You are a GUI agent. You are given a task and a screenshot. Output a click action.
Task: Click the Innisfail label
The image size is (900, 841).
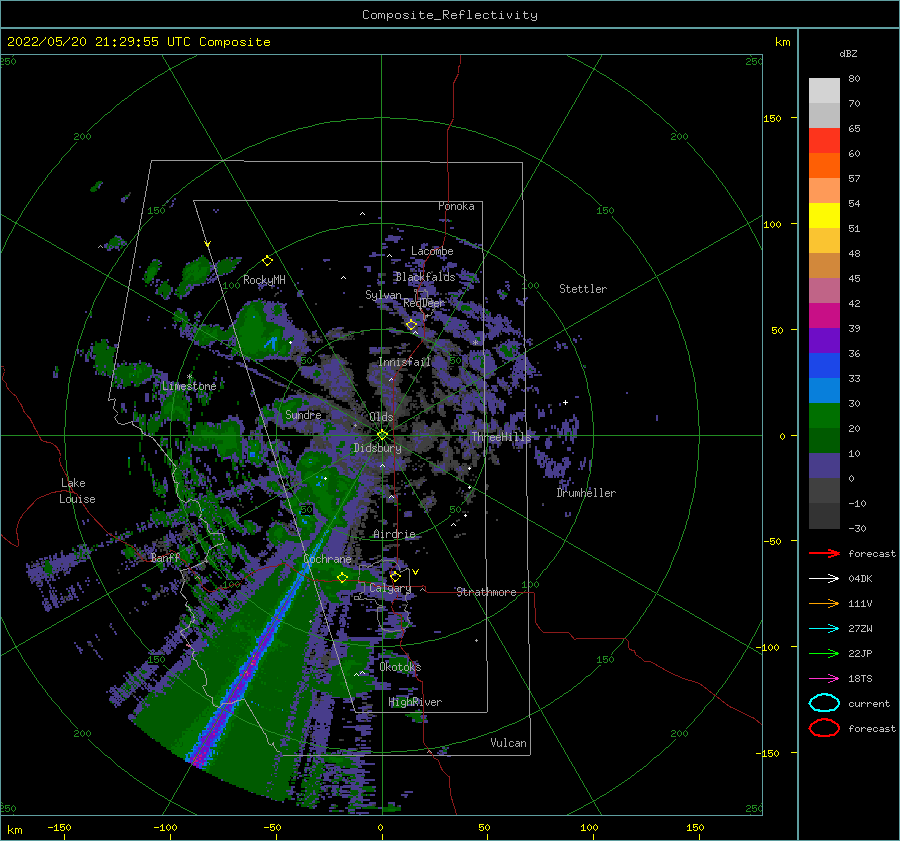tap(404, 362)
